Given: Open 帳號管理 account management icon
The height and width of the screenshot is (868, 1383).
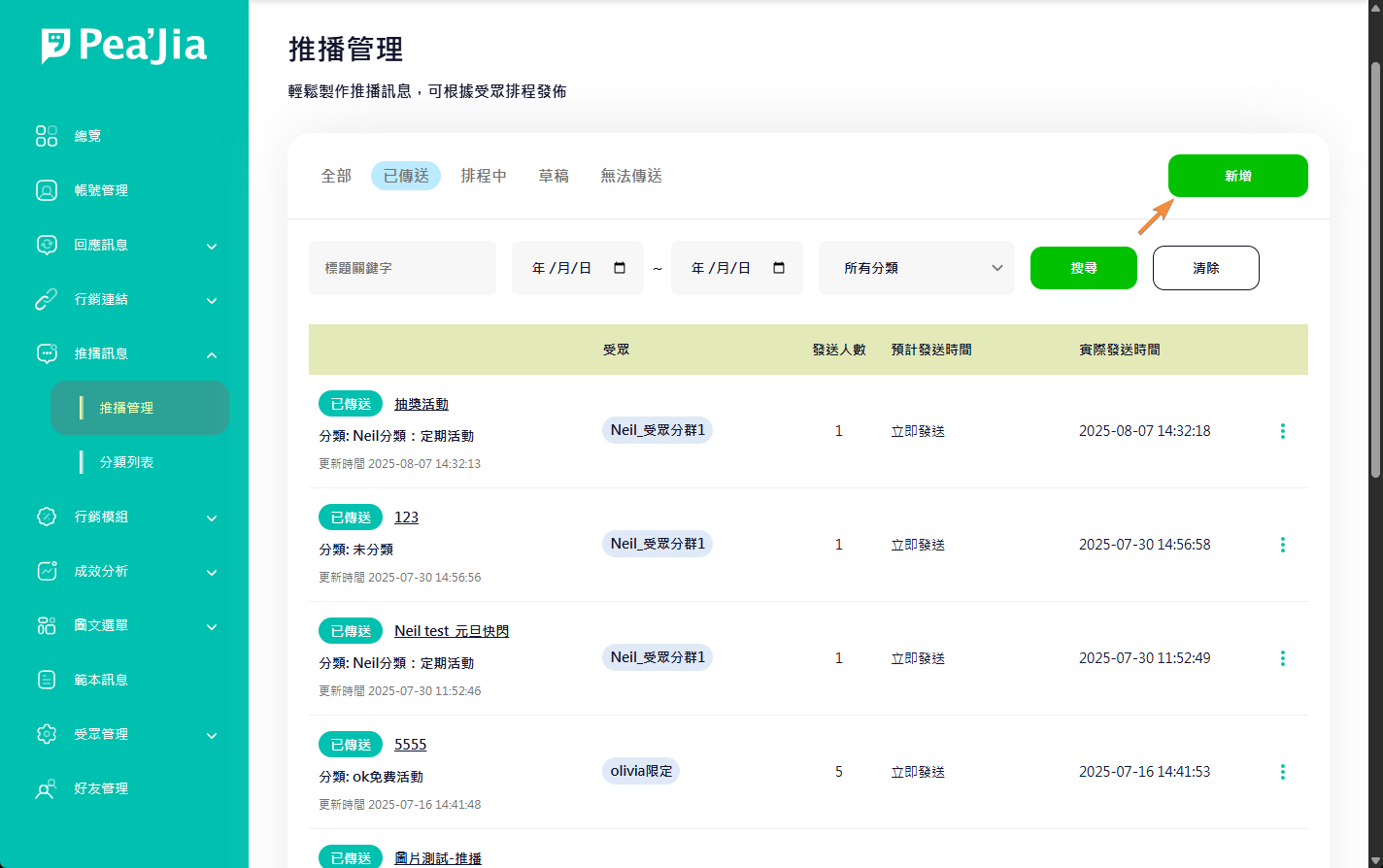Looking at the screenshot, I should click(47, 190).
